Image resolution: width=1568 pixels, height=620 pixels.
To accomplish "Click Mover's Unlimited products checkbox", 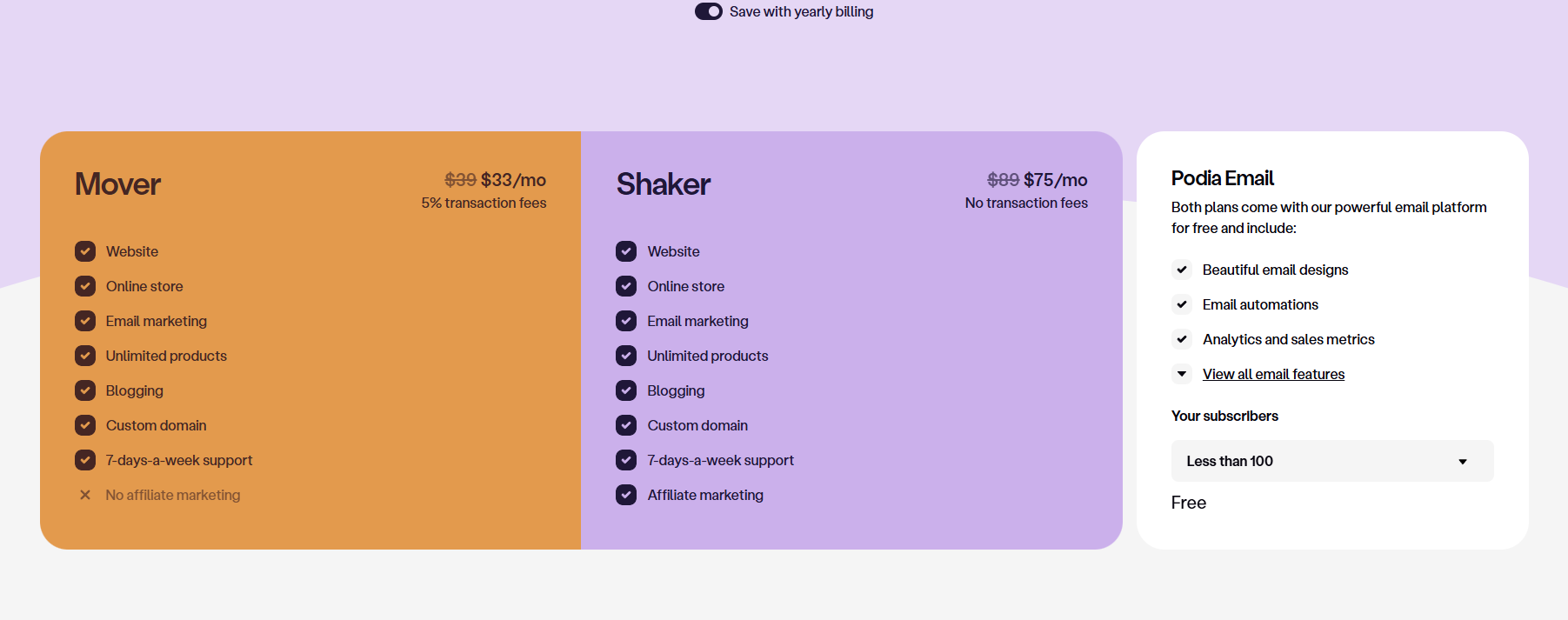I will click(85, 356).
